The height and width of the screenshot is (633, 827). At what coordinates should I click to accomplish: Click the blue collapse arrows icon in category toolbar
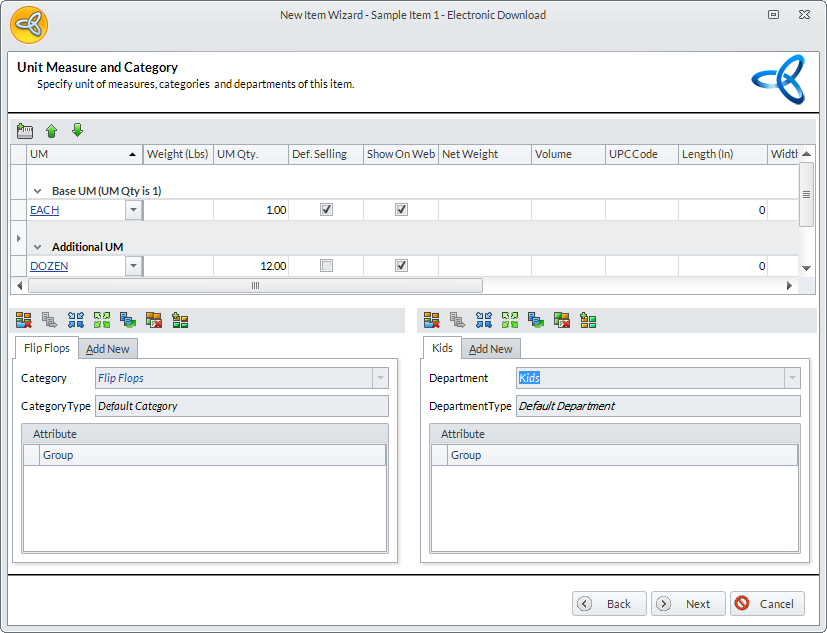pyautogui.click(x=75, y=320)
